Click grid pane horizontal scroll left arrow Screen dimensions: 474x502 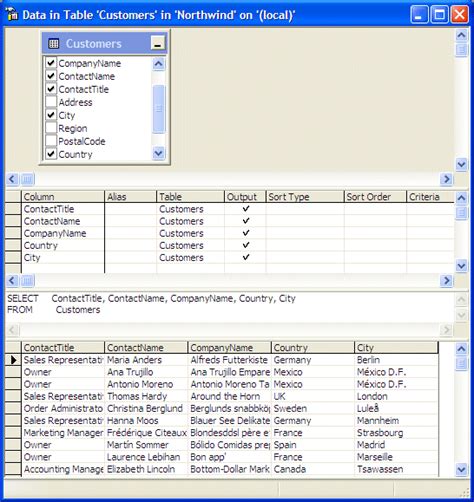click(x=12, y=280)
